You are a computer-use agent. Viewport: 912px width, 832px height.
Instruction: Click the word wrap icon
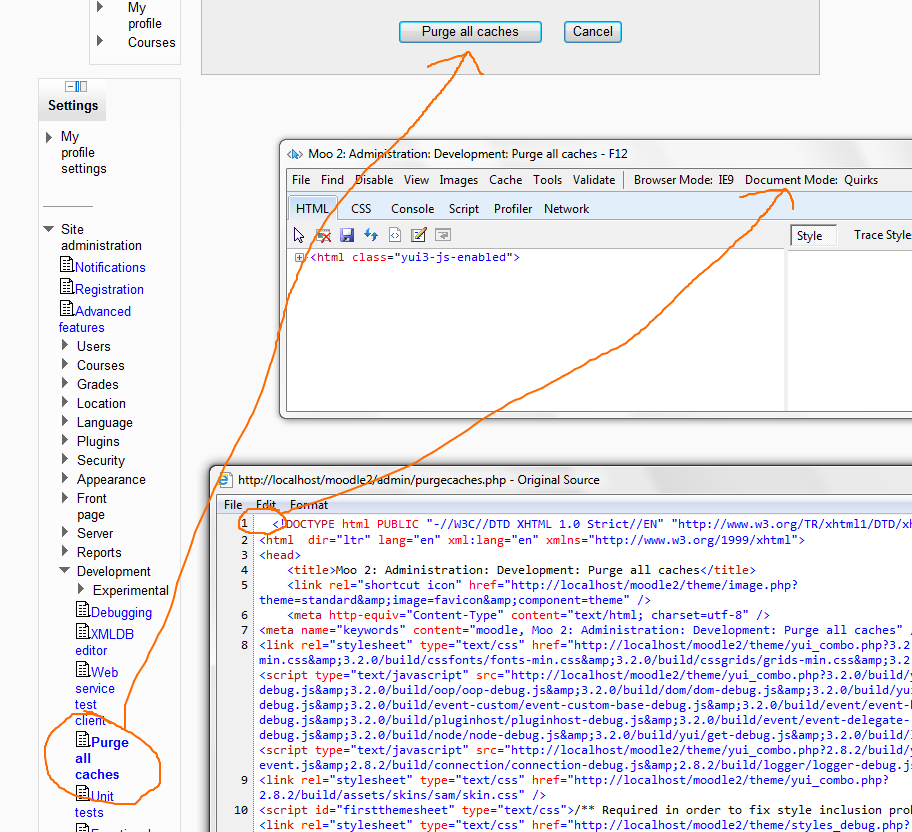tap(443, 235)
